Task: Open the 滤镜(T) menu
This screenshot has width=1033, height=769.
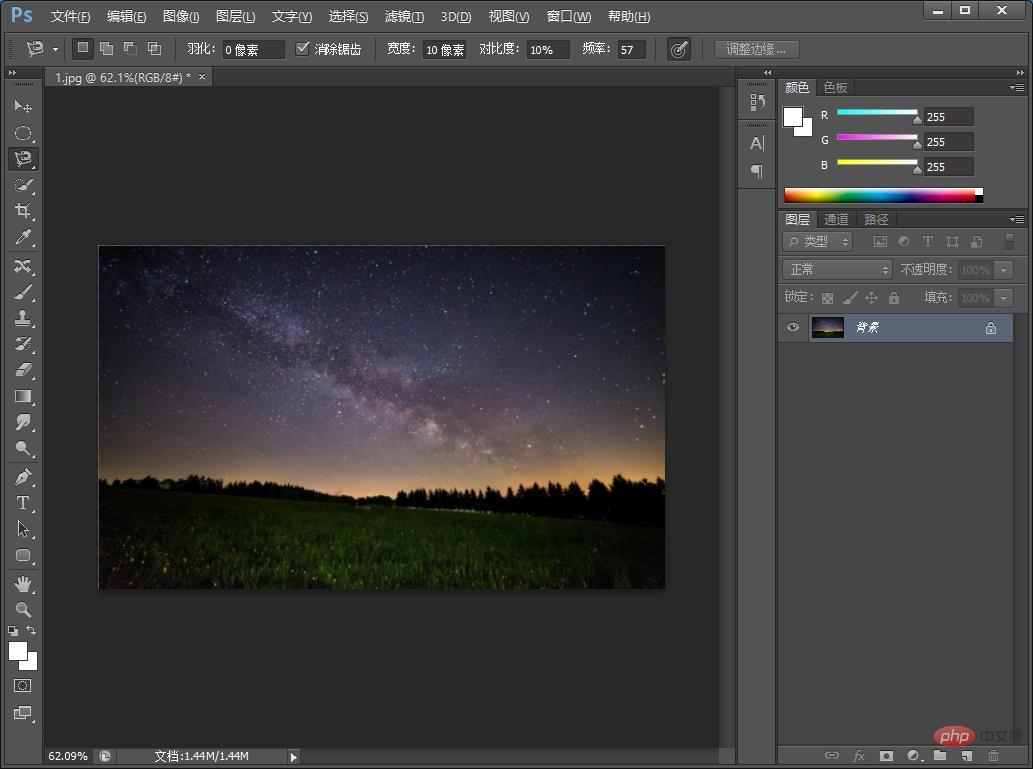Action: click(404, 16)
